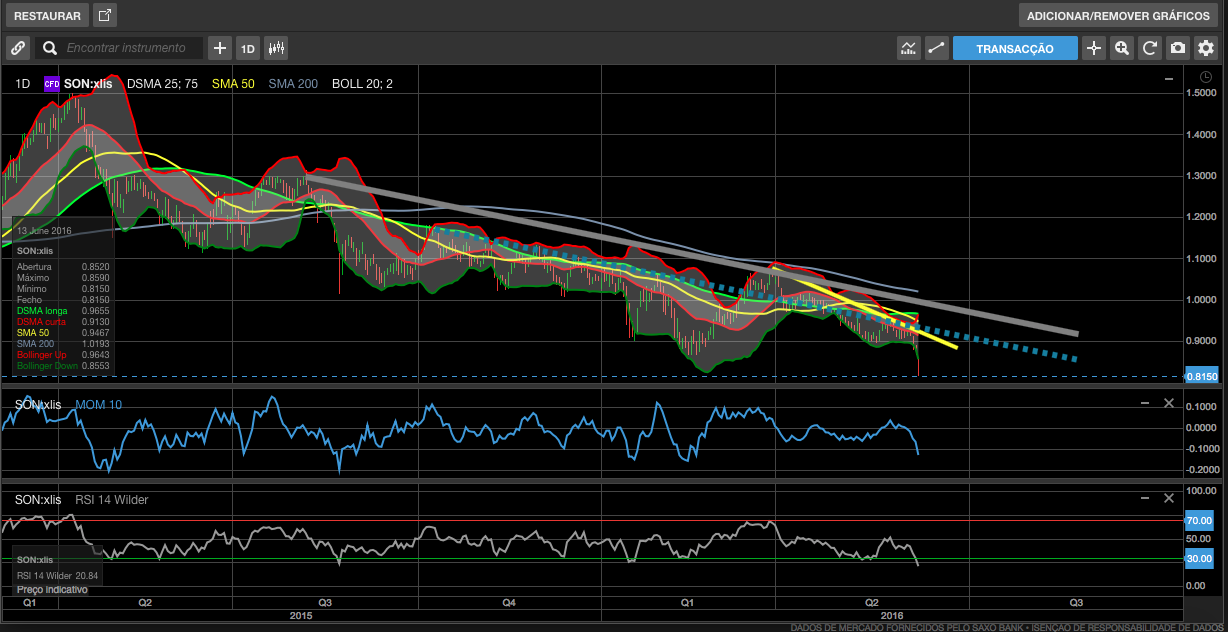Close the MOM 10 indicator panel
The height and width of the screenshot is (632, 1228).
1168,403
